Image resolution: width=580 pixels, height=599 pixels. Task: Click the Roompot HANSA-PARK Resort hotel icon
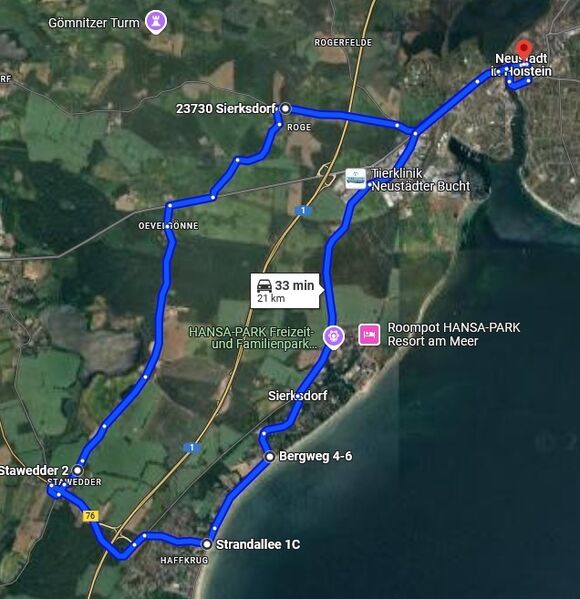(369, 335)
